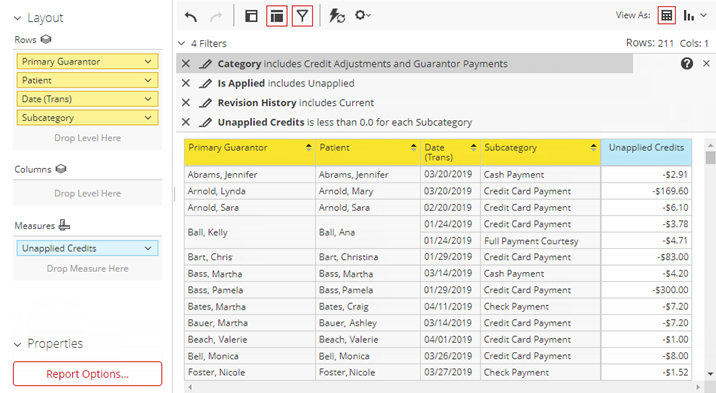716x393 pixels.
Task: Click the Report Options button
Action: [x=87, y=374]
